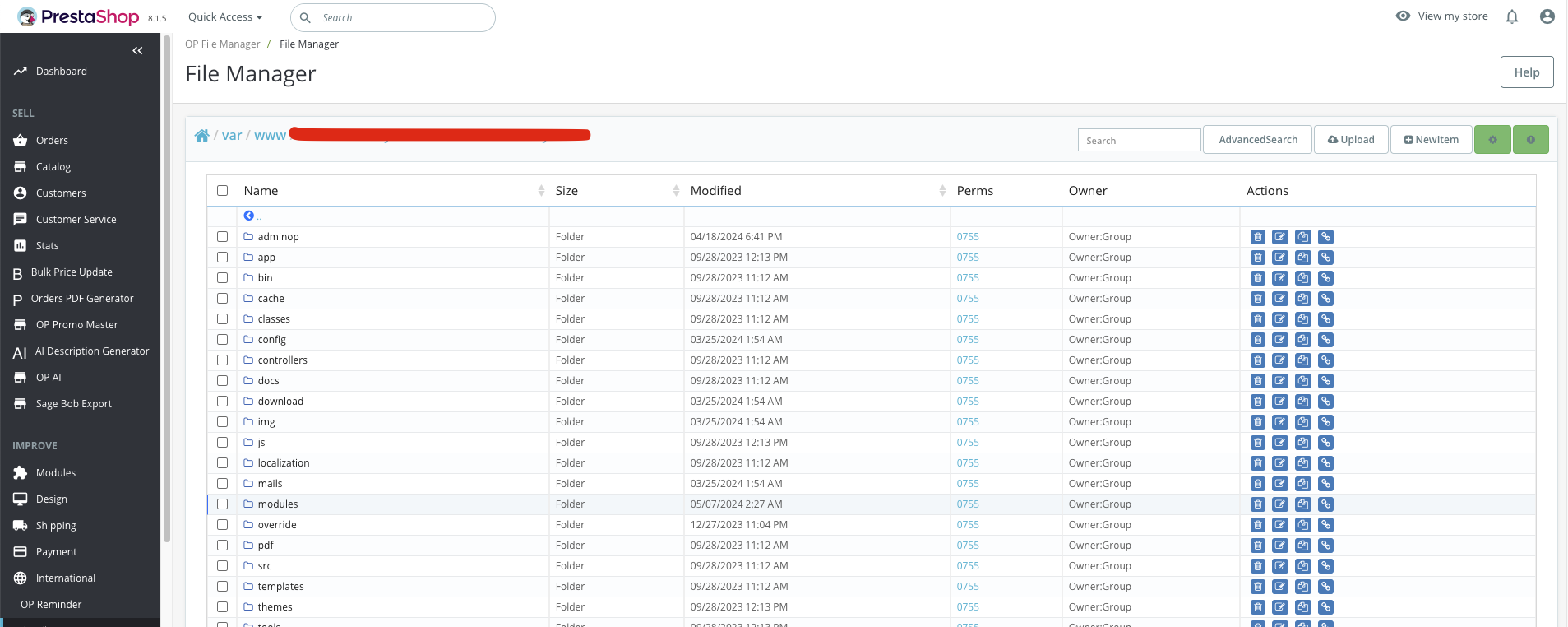Check the box beside the override folder
The height and width of the screenshot is (627, 1568).
click(x=222, y=525)
